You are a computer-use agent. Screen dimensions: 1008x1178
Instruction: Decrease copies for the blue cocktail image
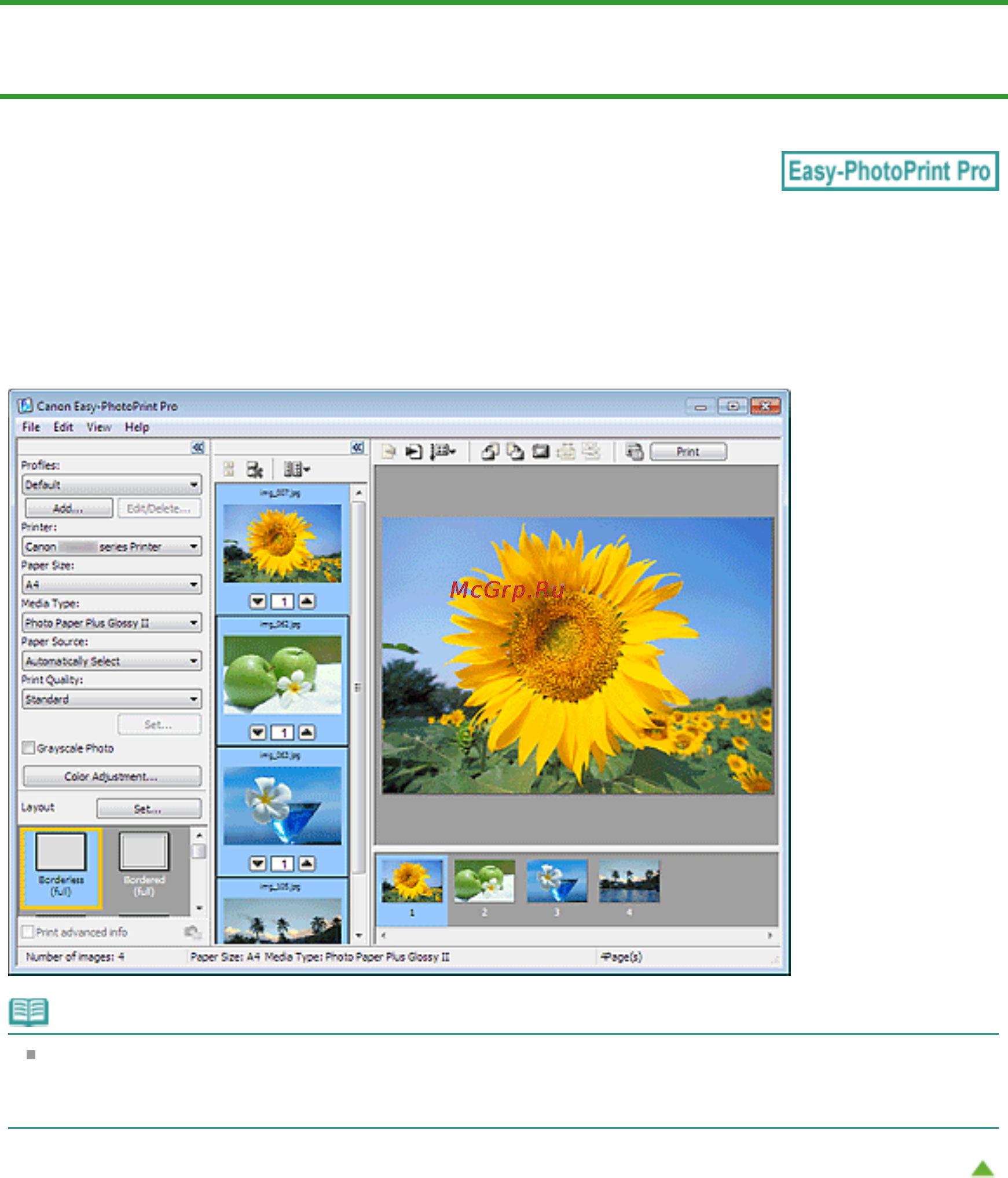point(258,864)
